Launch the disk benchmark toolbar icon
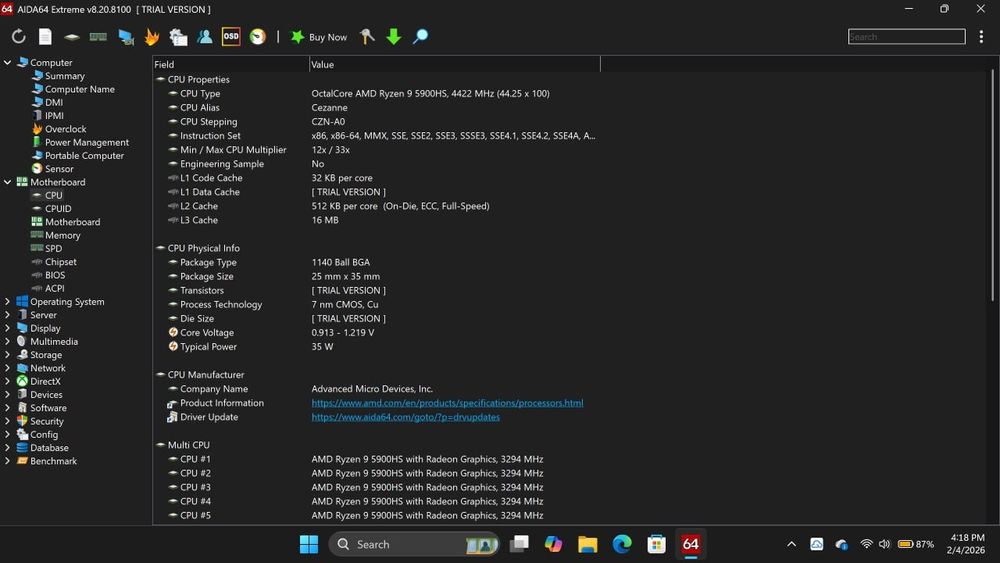This screenshot has height=563, width=1000. (71, 37)
